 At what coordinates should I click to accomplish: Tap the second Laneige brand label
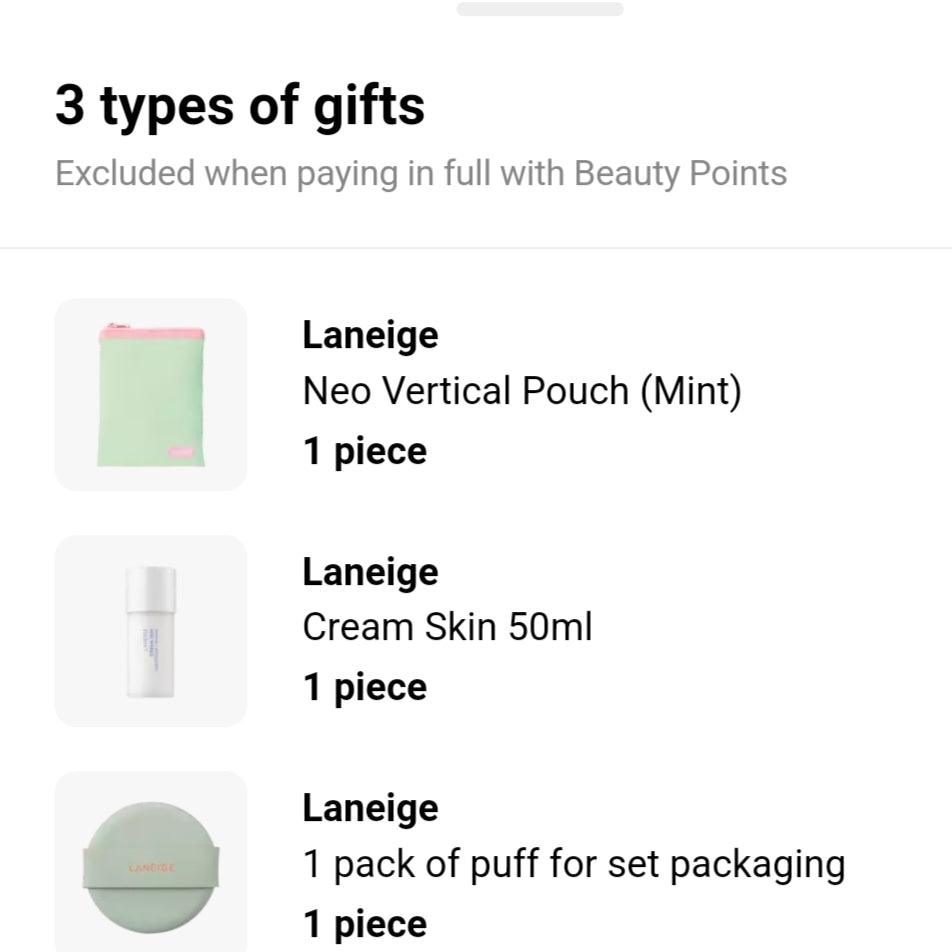point(369,570)
